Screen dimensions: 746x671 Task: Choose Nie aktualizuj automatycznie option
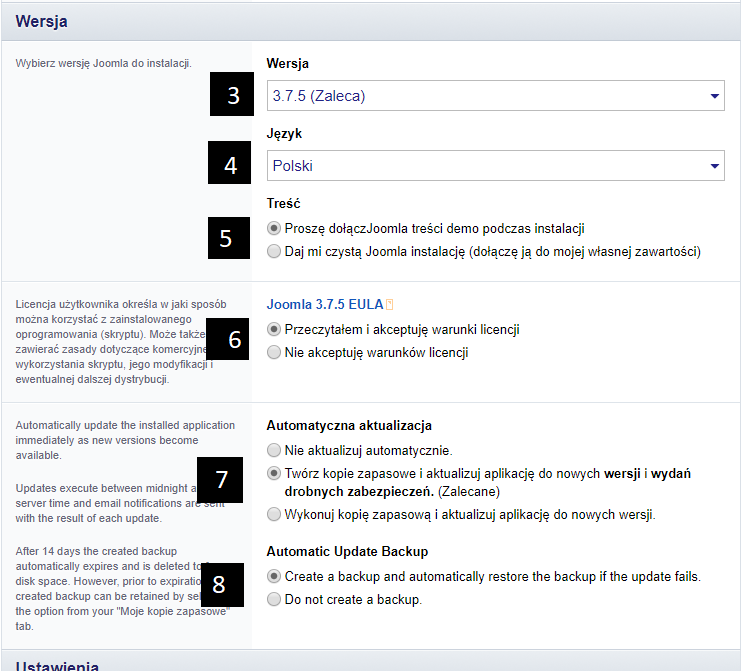tap(274, 450)
